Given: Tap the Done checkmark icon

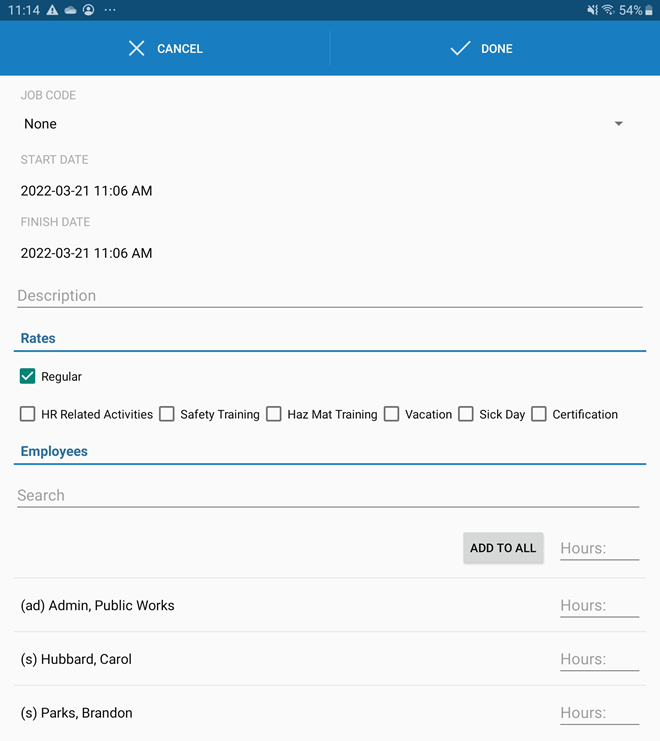Looking at the screenshot, I should pos(460,48).
